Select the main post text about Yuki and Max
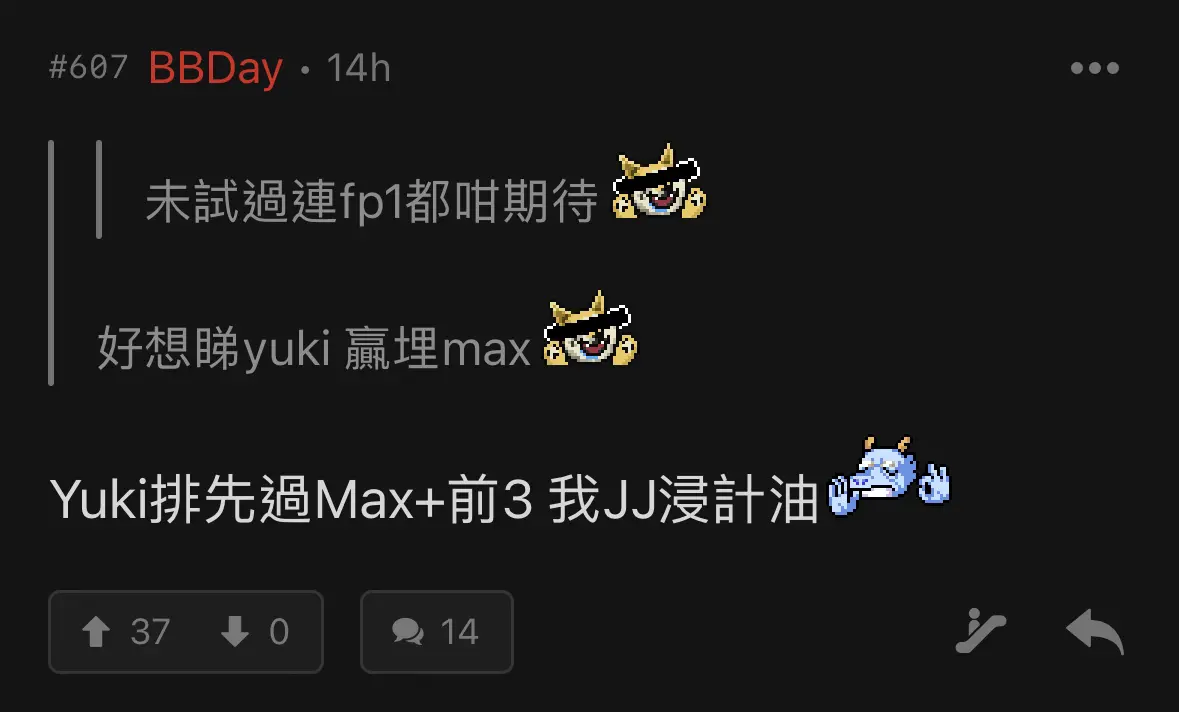 click(434, 499)
